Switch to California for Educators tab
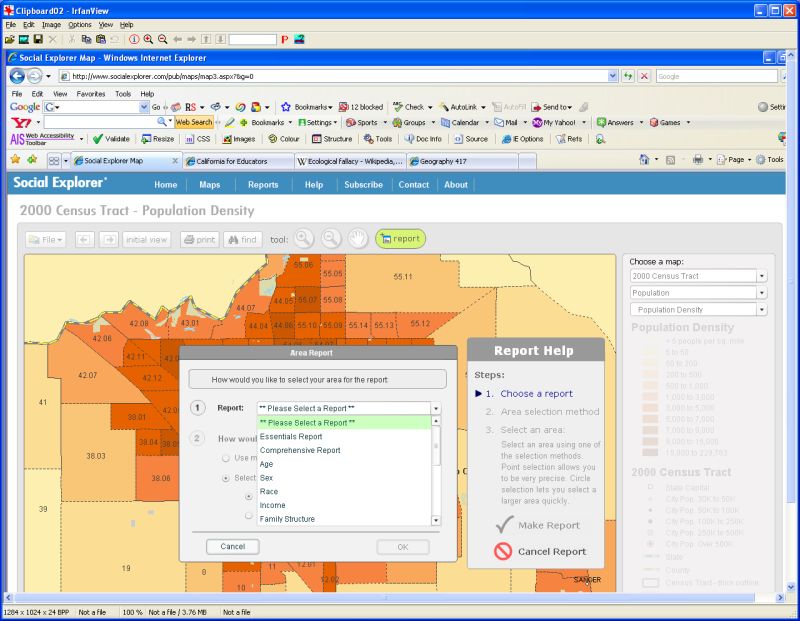The image size is (800, 621). tap(238, 161)
